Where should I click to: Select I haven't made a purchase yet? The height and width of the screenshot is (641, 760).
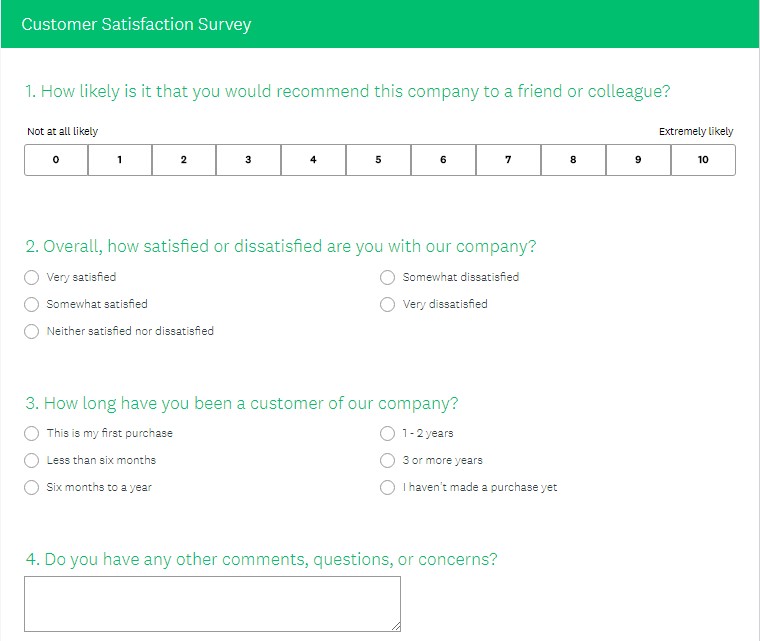pyautogui.click(x=387, y=487)
